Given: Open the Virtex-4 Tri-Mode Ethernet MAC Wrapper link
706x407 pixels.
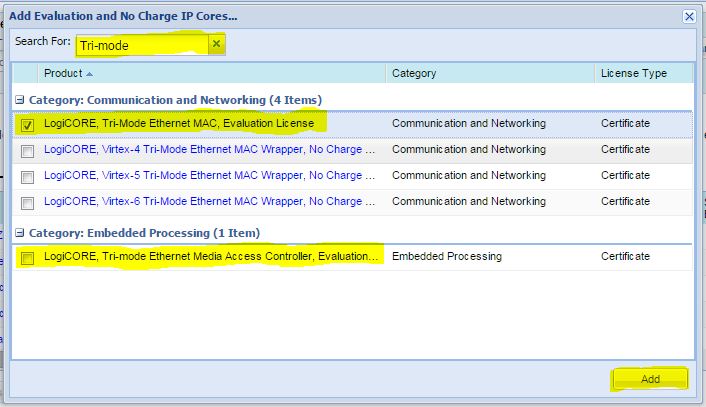Looking at the screenshot, I should tap(209, 149).
